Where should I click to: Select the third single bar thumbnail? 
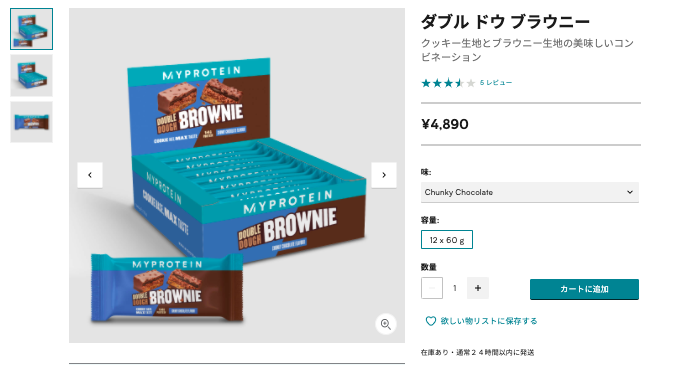coord(32,122)
